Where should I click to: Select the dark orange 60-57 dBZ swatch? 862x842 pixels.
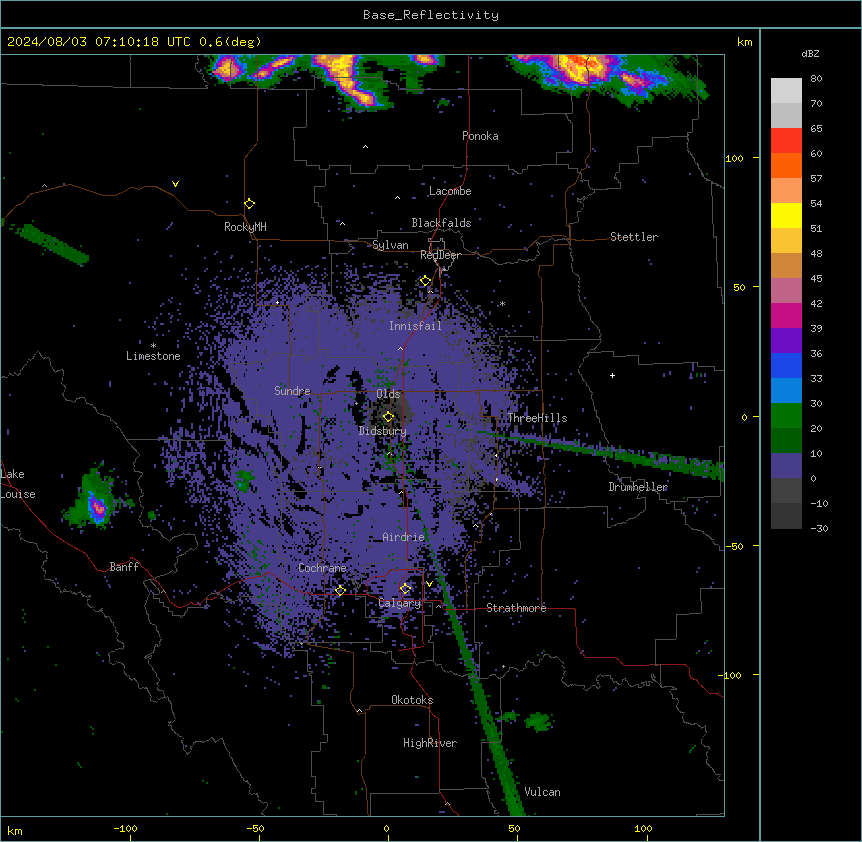[786, 165]
